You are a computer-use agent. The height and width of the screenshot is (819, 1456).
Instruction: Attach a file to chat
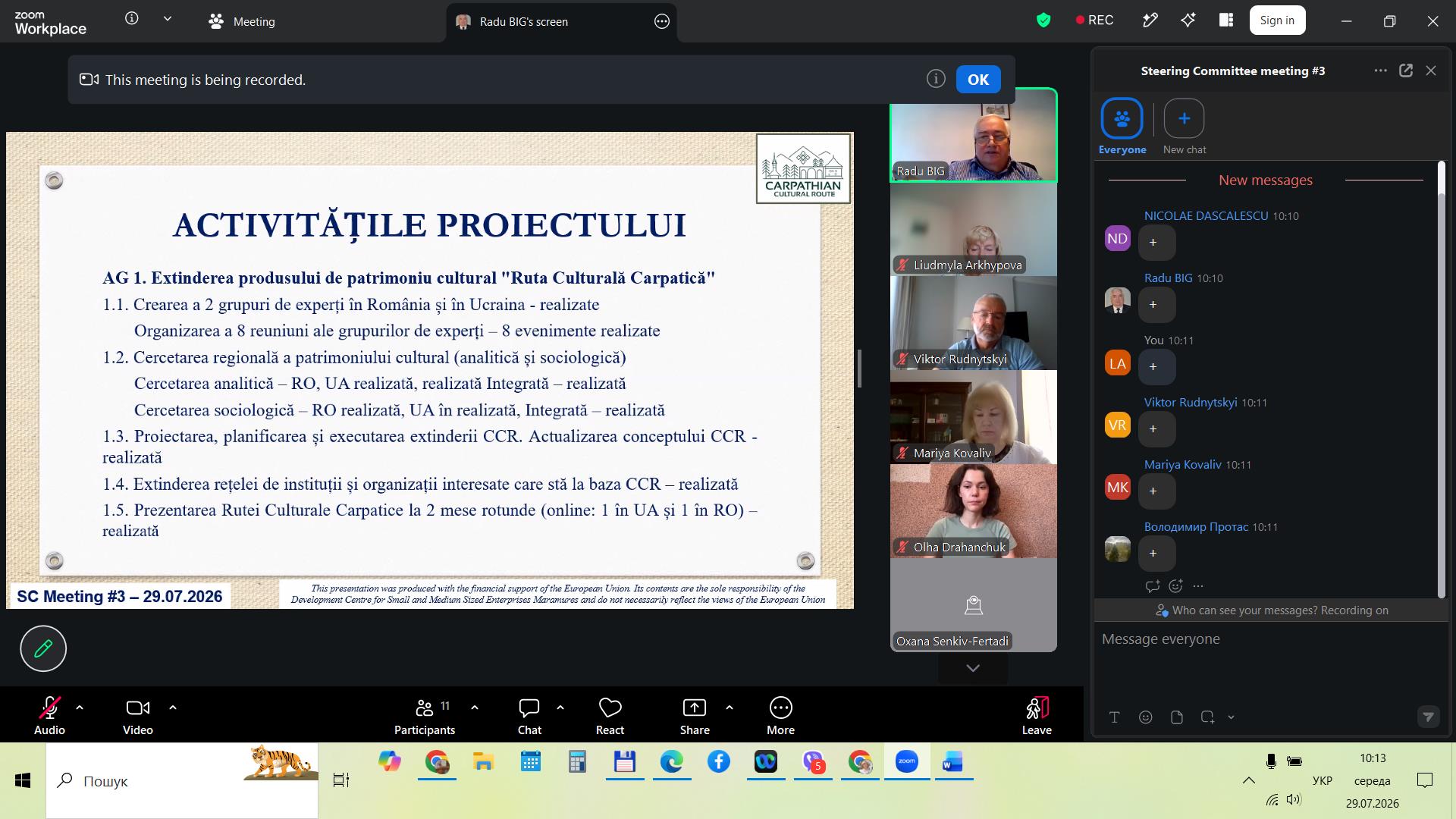[1177, 717]
